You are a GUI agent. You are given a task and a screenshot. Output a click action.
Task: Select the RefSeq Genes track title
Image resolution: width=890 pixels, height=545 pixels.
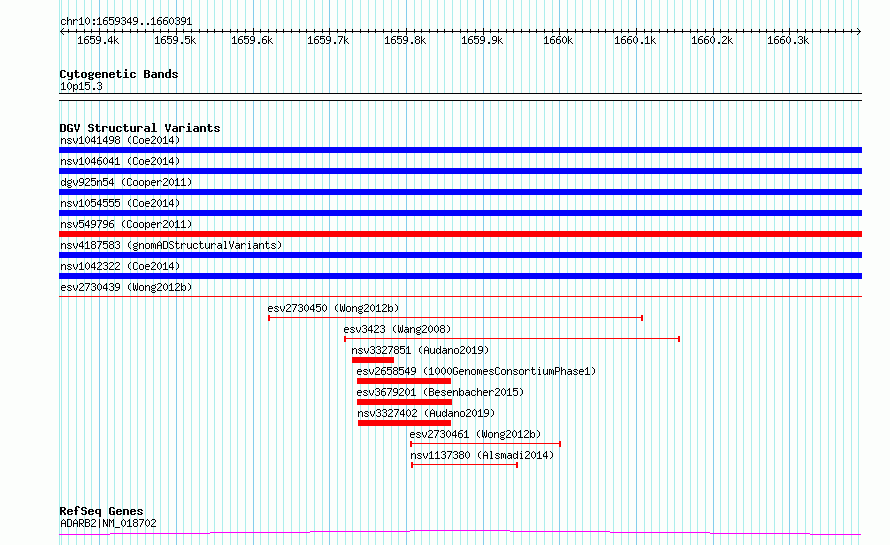pos(101,512)
